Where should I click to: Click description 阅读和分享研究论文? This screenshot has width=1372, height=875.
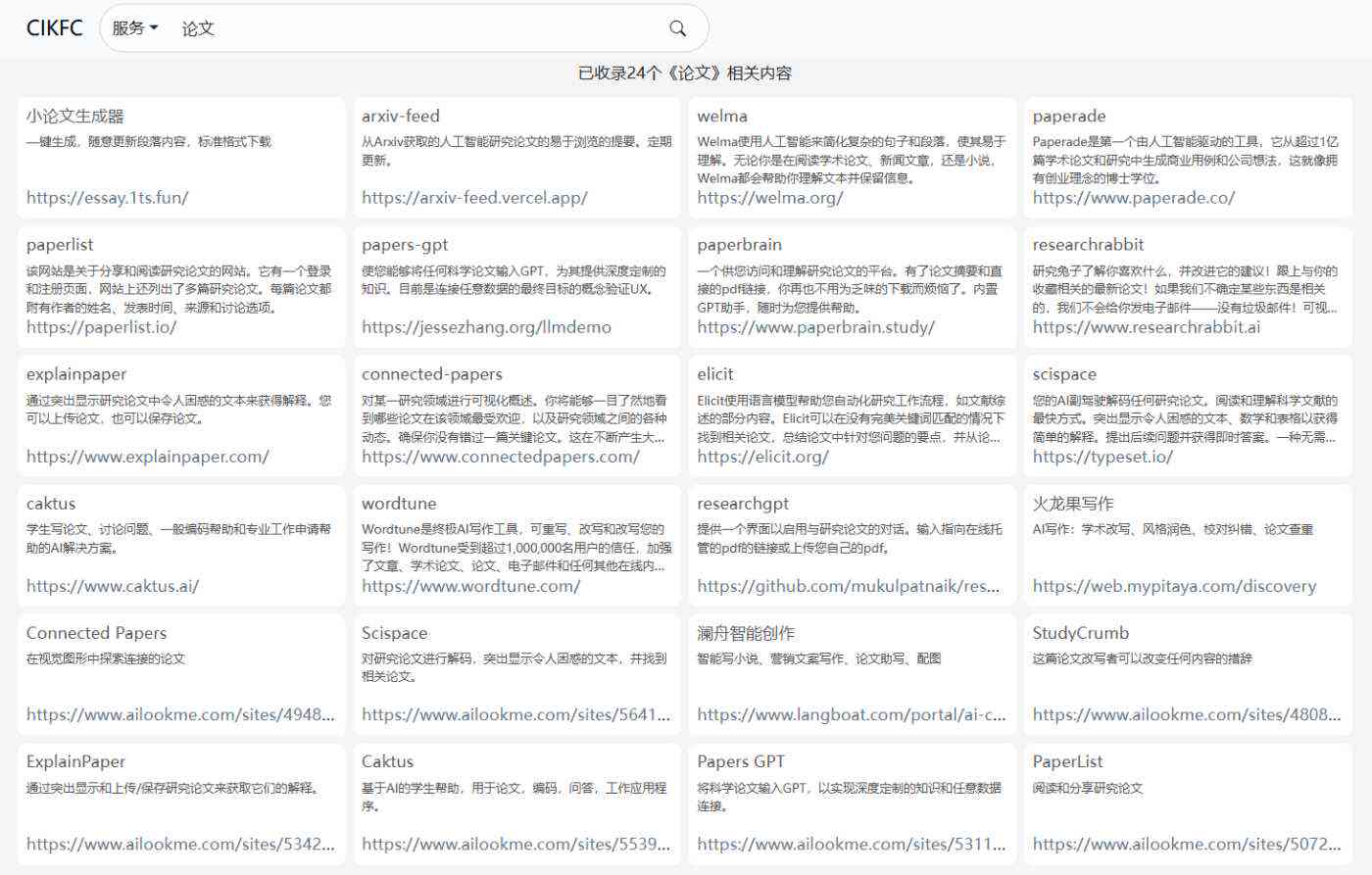click(x=1088, y=788)
